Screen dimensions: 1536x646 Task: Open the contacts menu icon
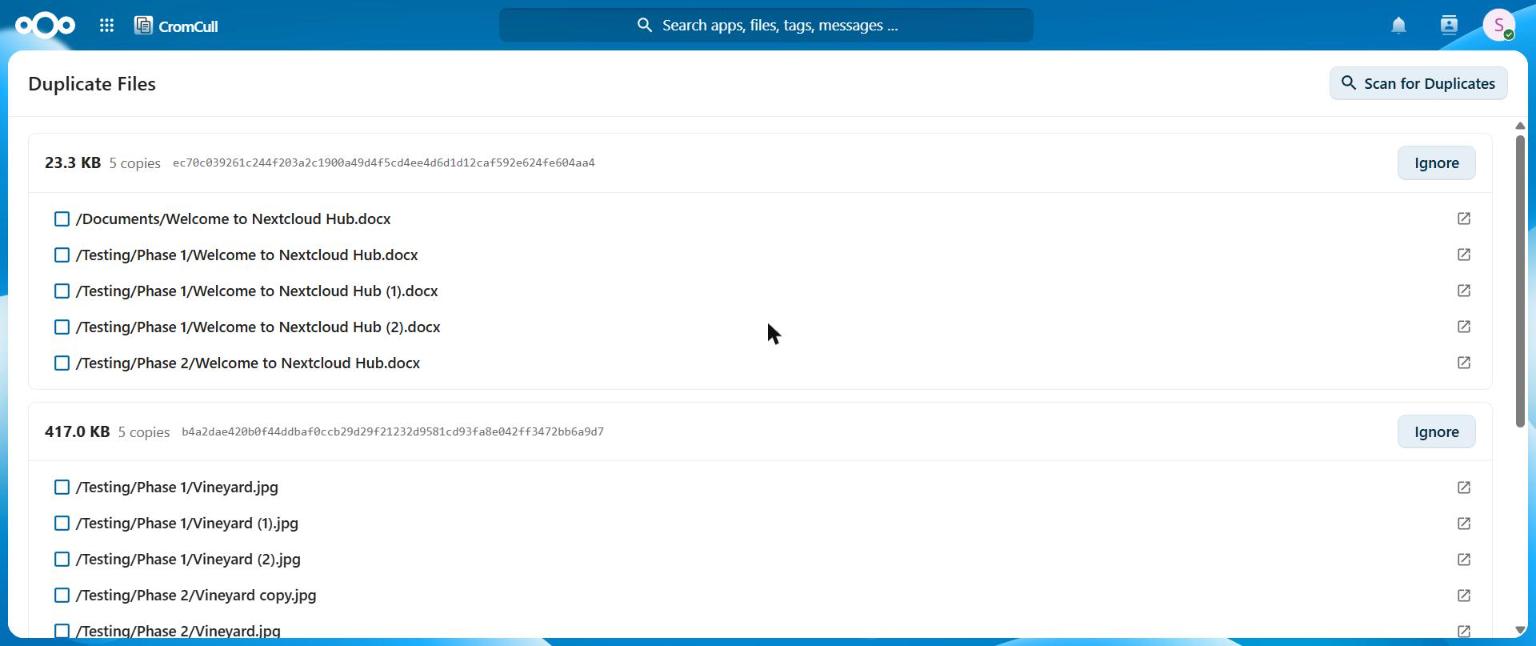pyautogui.click(x=1449, y=25)
